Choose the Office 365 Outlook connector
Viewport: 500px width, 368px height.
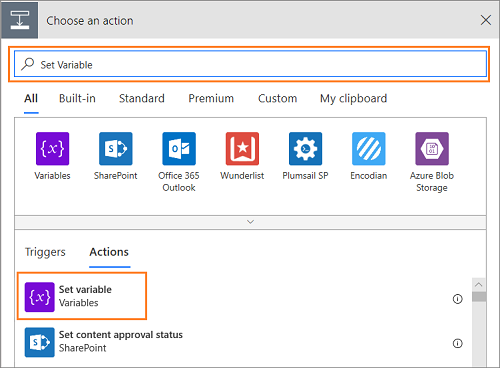pos(179,149)
